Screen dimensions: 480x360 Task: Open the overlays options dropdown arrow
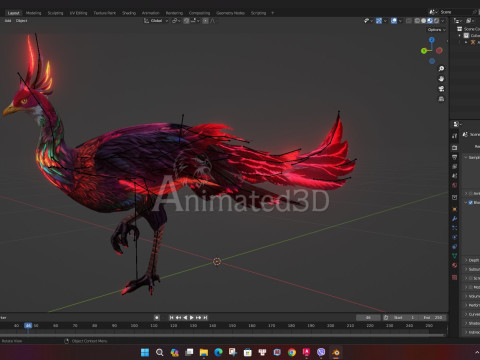coord(400,21)
